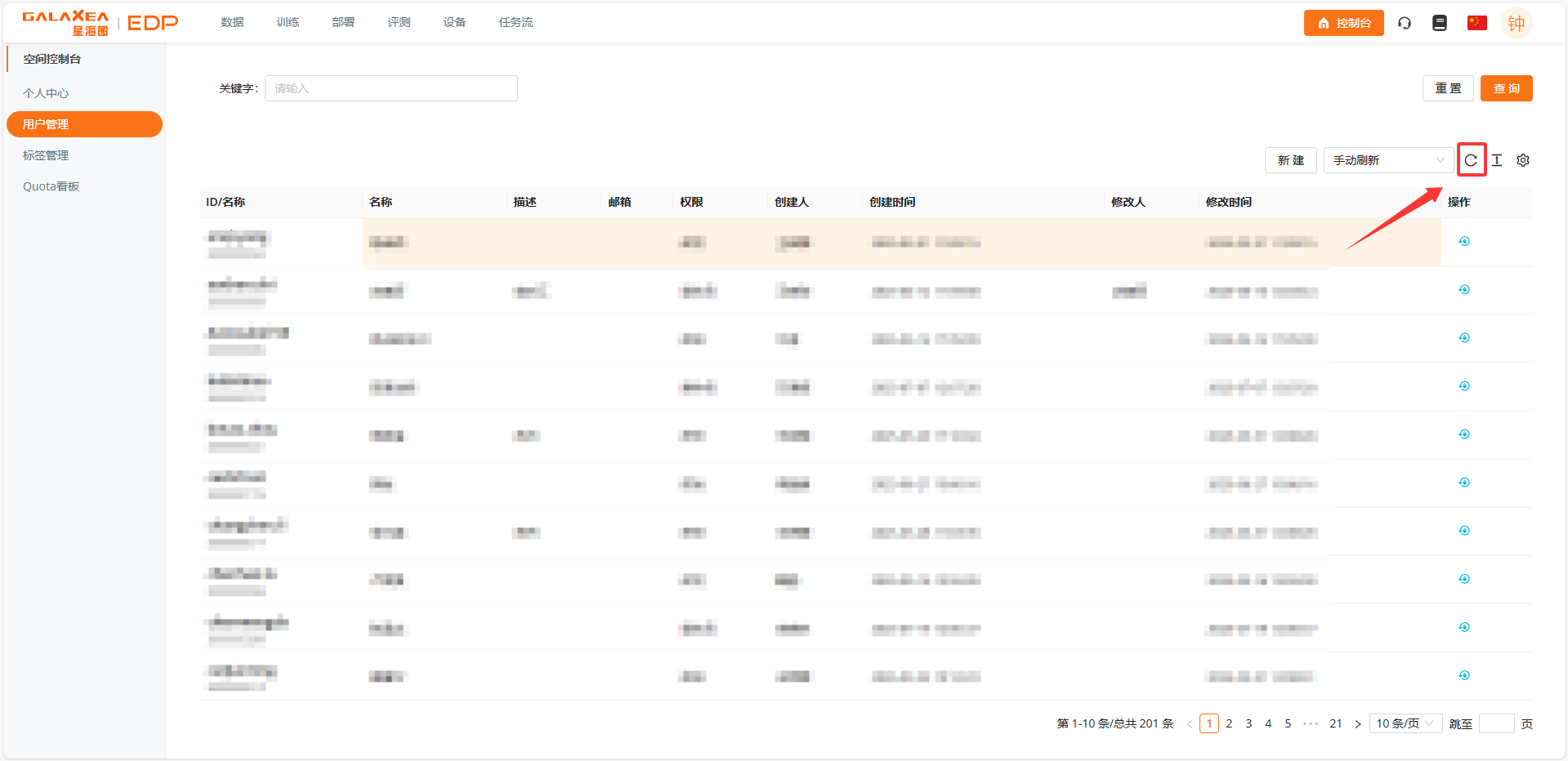Click the headset support icon

pyautogui.click(x=1405, y=23)
